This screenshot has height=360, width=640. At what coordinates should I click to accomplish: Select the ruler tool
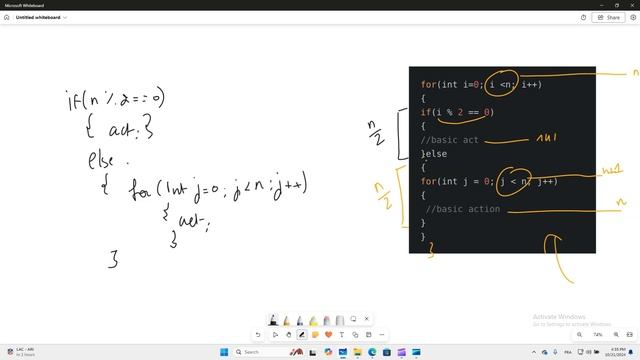pyautogui.click(x=340, y=320)
